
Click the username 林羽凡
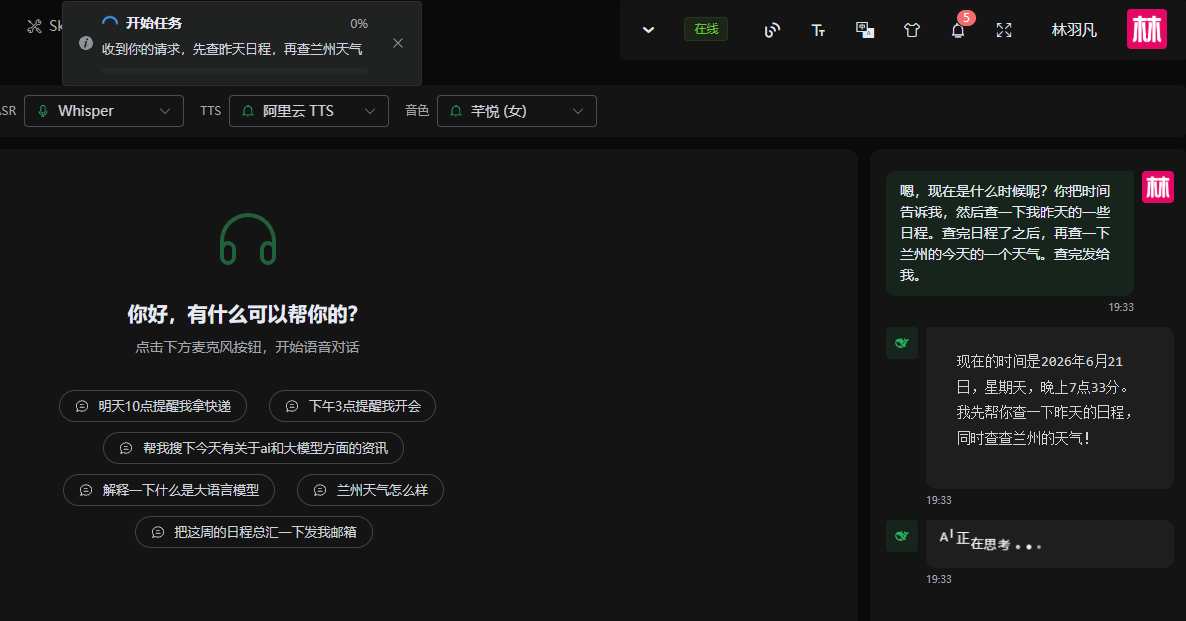click(1074, 30)
